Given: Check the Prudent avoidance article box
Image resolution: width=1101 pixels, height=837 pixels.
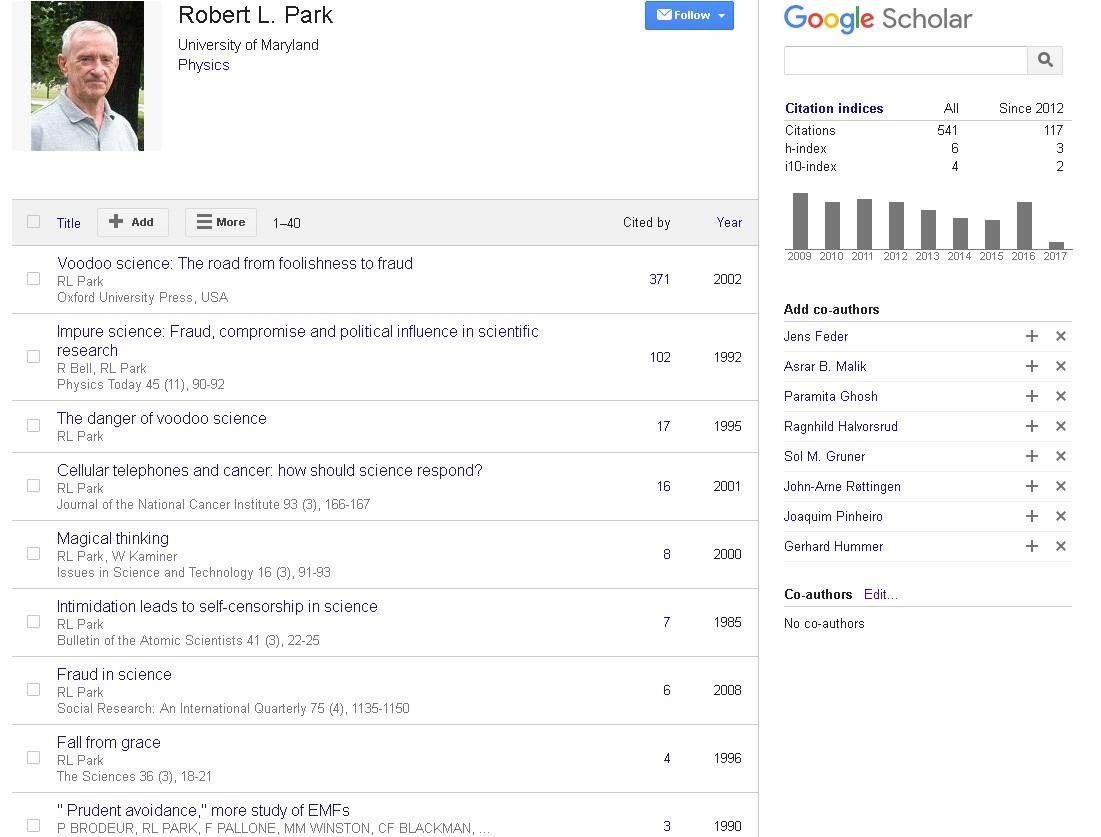Looking at the screenshot, I should coord(33,826).
